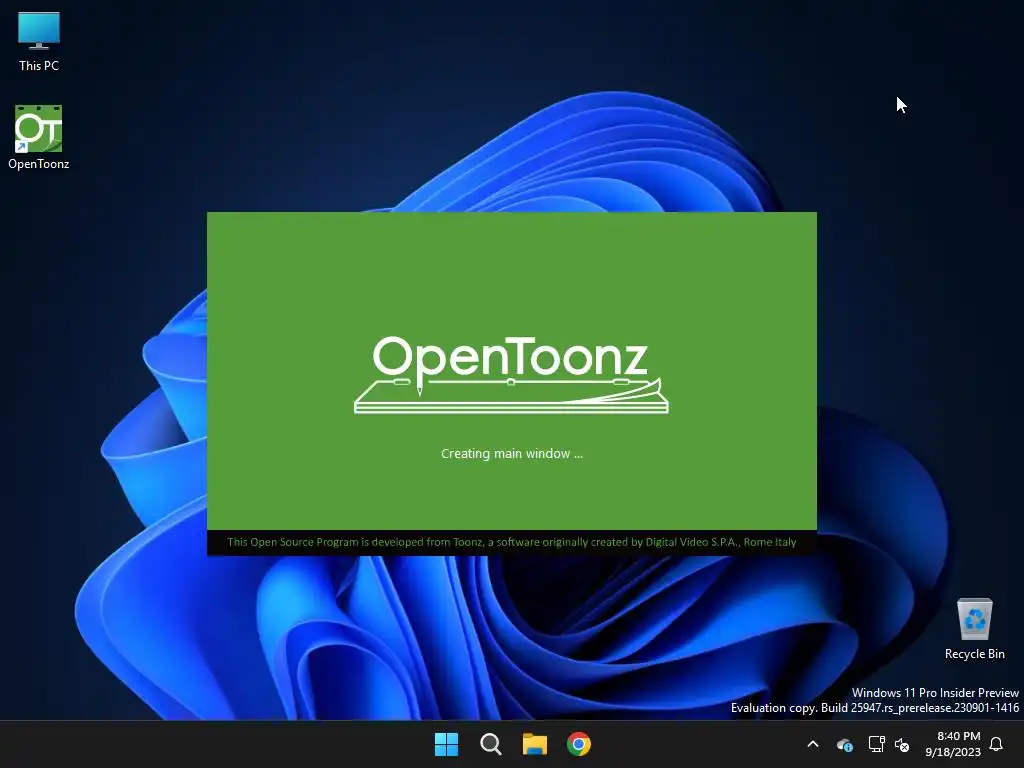The height and width of the screenshot is (768, 1024).
Task: Open the Windows Start menu
Action: (447, 744)
